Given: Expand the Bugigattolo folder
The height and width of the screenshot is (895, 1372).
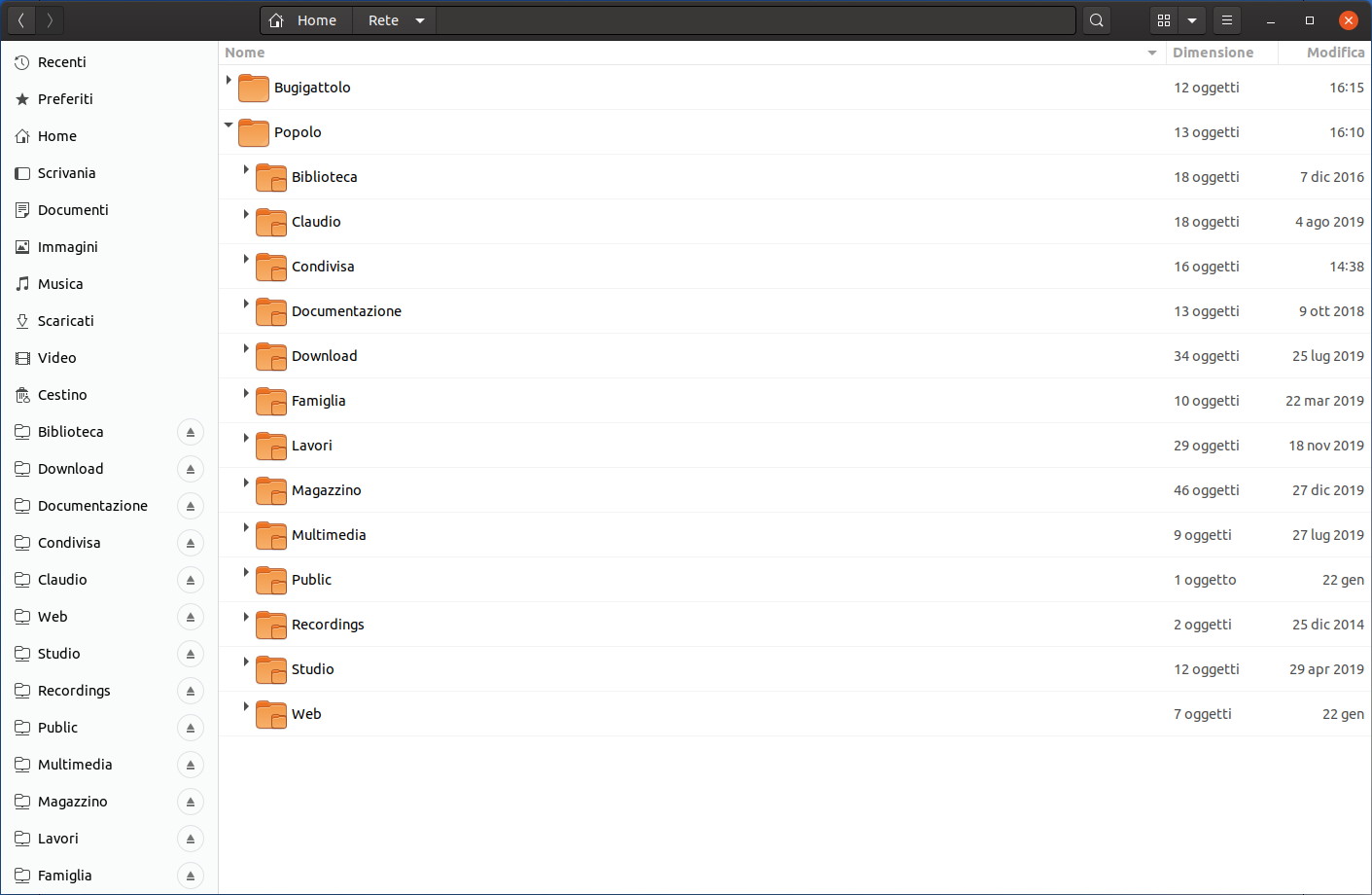Looking at the screenshot, I should 229,80.
